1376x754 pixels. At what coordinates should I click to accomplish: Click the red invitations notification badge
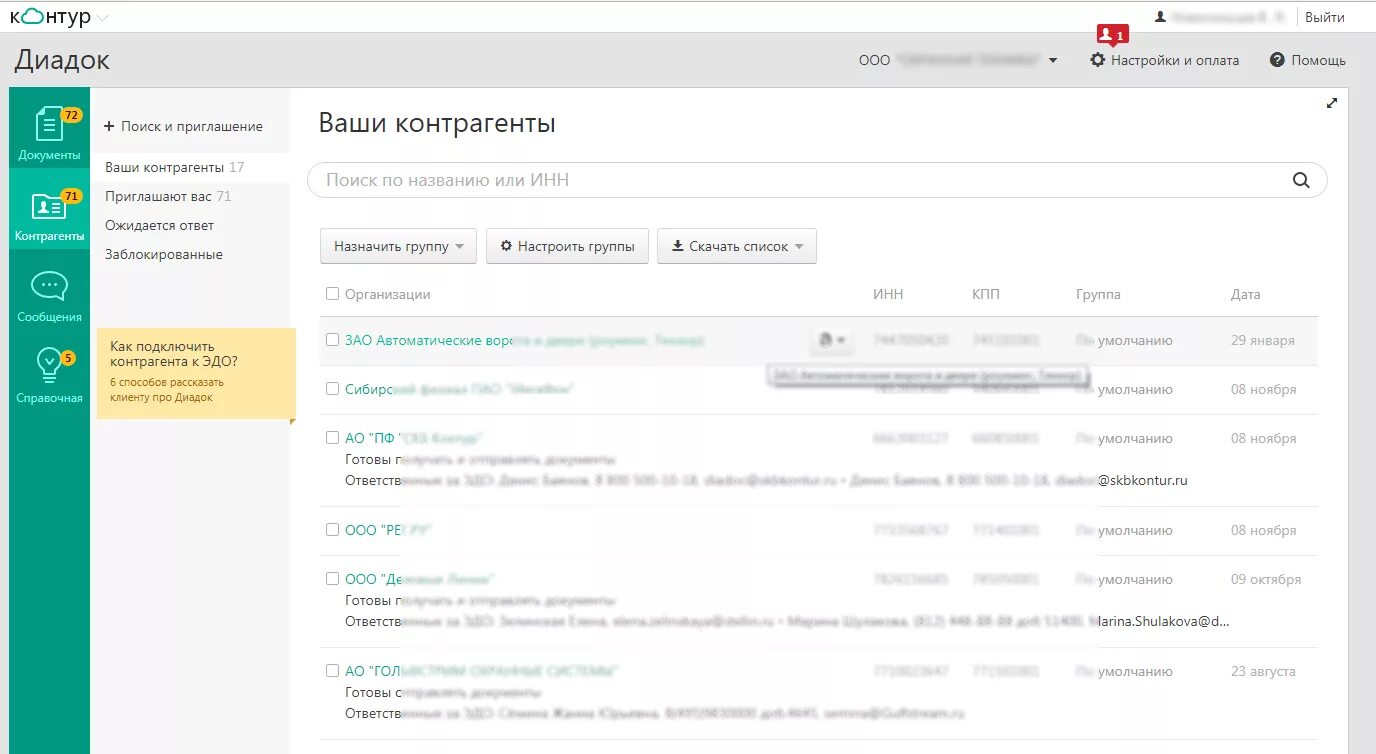pyautogui.click(x=1112, y=35)
